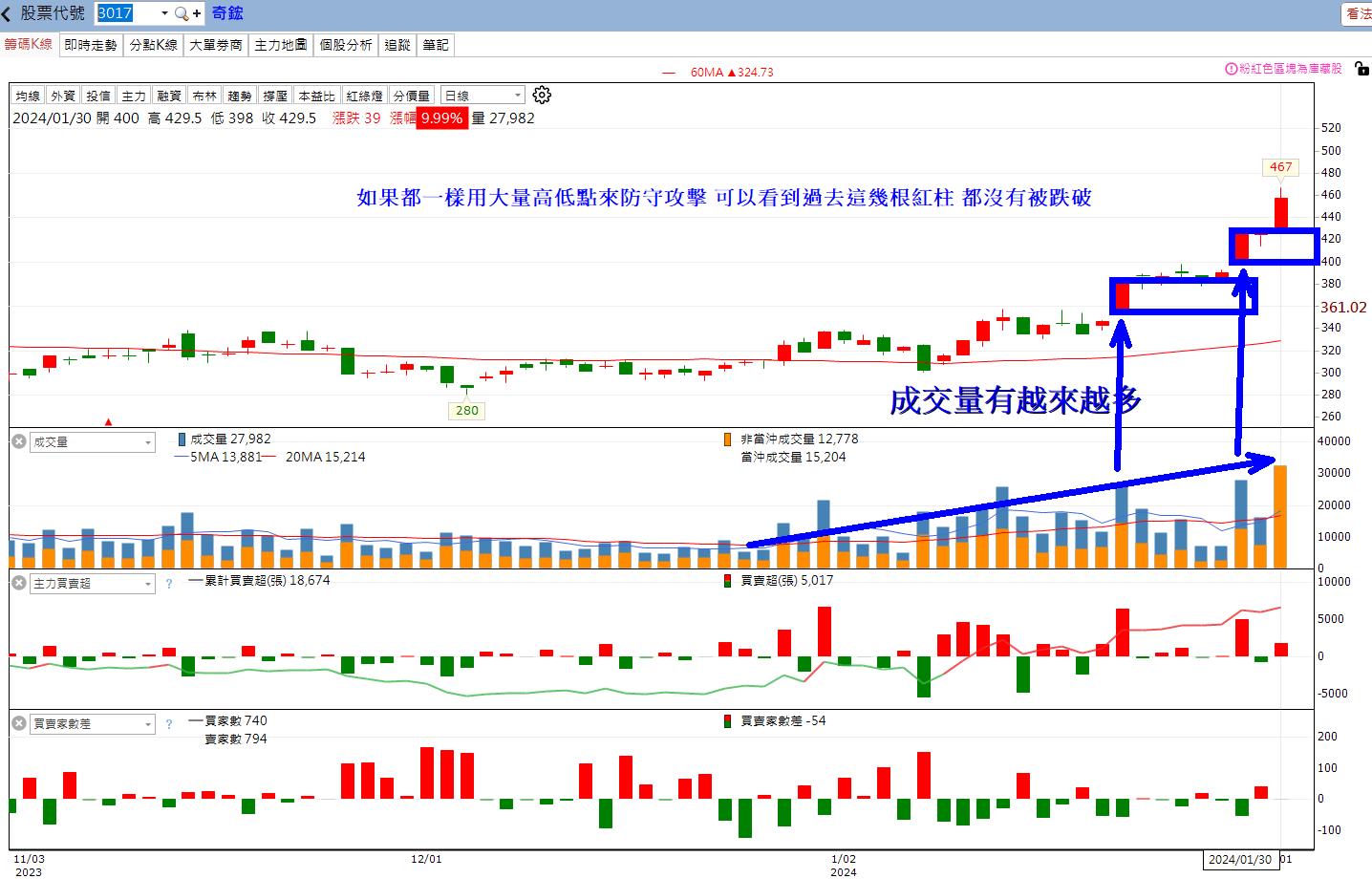Open the chart settings gear icon
1372x879 pixels.
[x=542, y=95]
